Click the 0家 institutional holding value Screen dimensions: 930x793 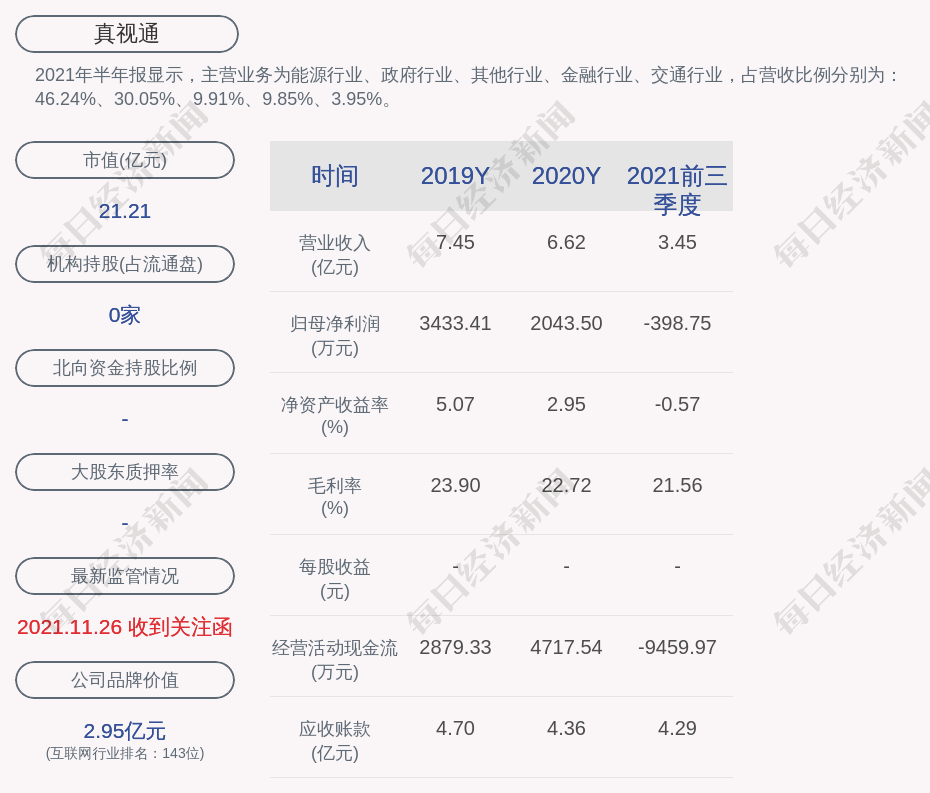point(125,315)
